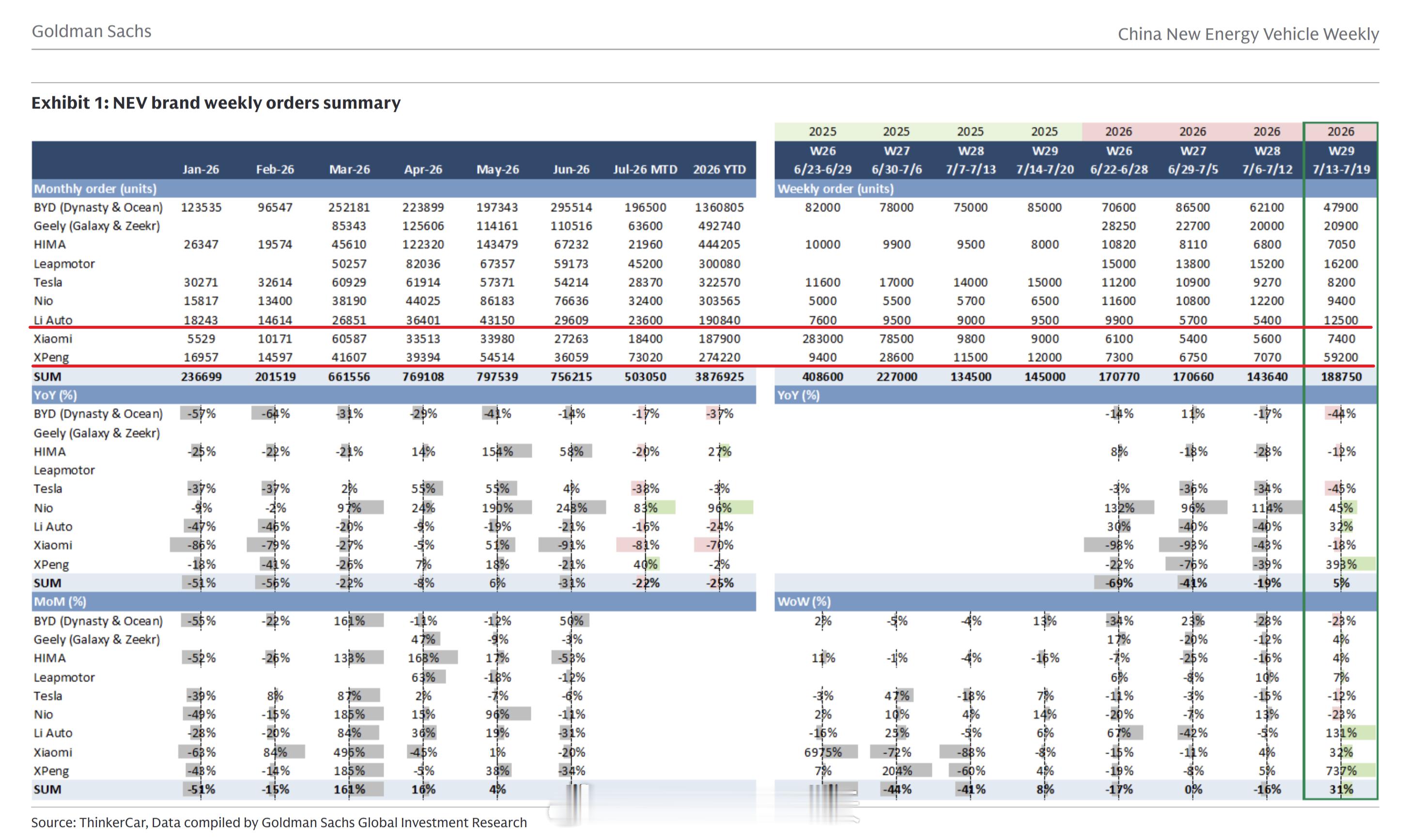The width and height of the screenshot is (1409, 840).
Task: Select the "6/23-6/29" week date header
Action: click(822, 169)
